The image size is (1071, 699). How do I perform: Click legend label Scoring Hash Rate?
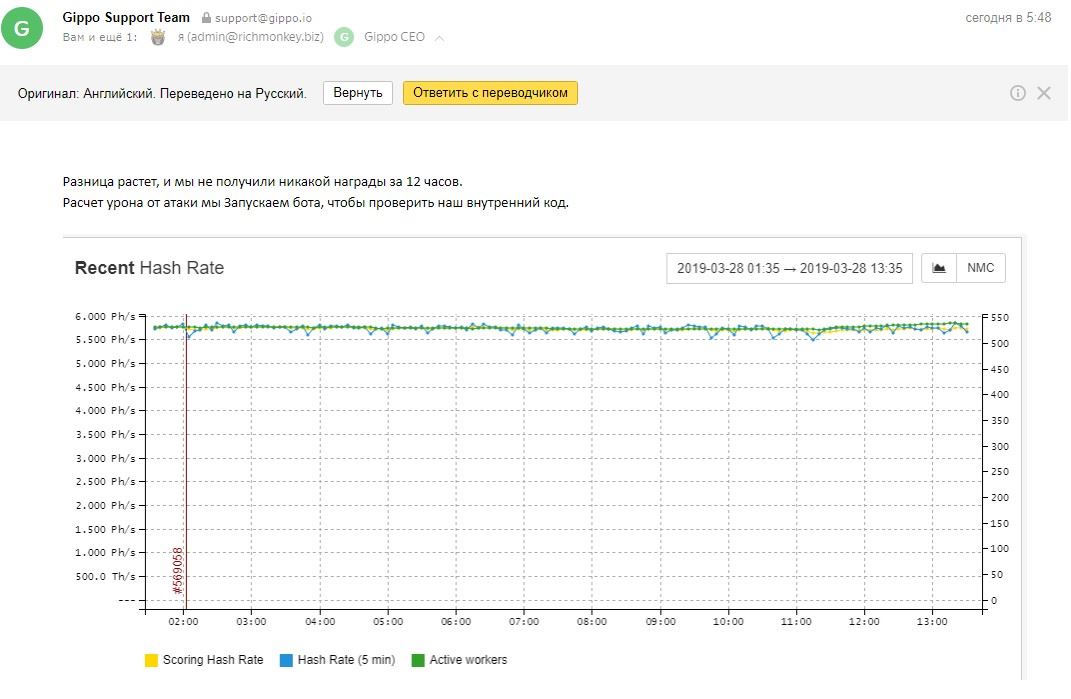tap(213, 660)
